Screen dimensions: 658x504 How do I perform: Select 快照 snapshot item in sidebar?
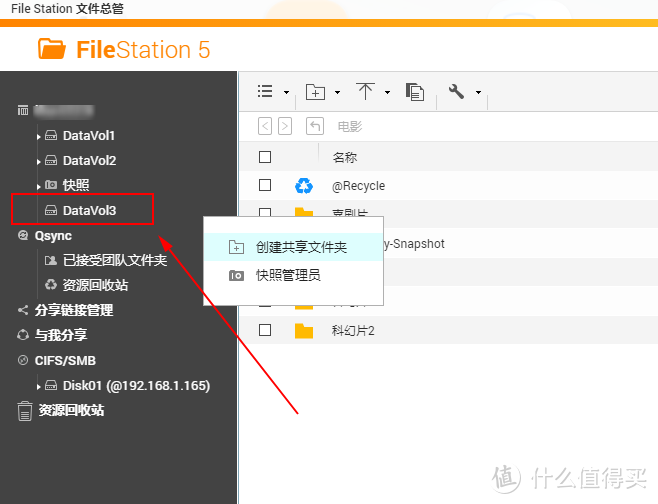[76, 185]
